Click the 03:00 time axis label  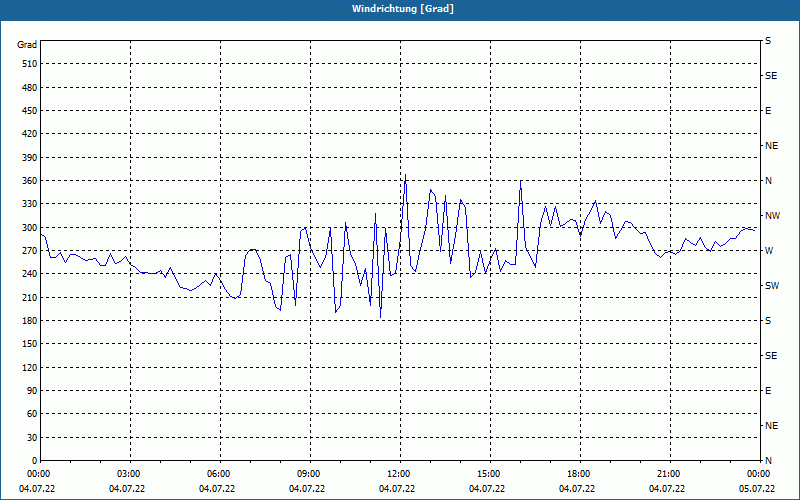click(x=128, y=474)
